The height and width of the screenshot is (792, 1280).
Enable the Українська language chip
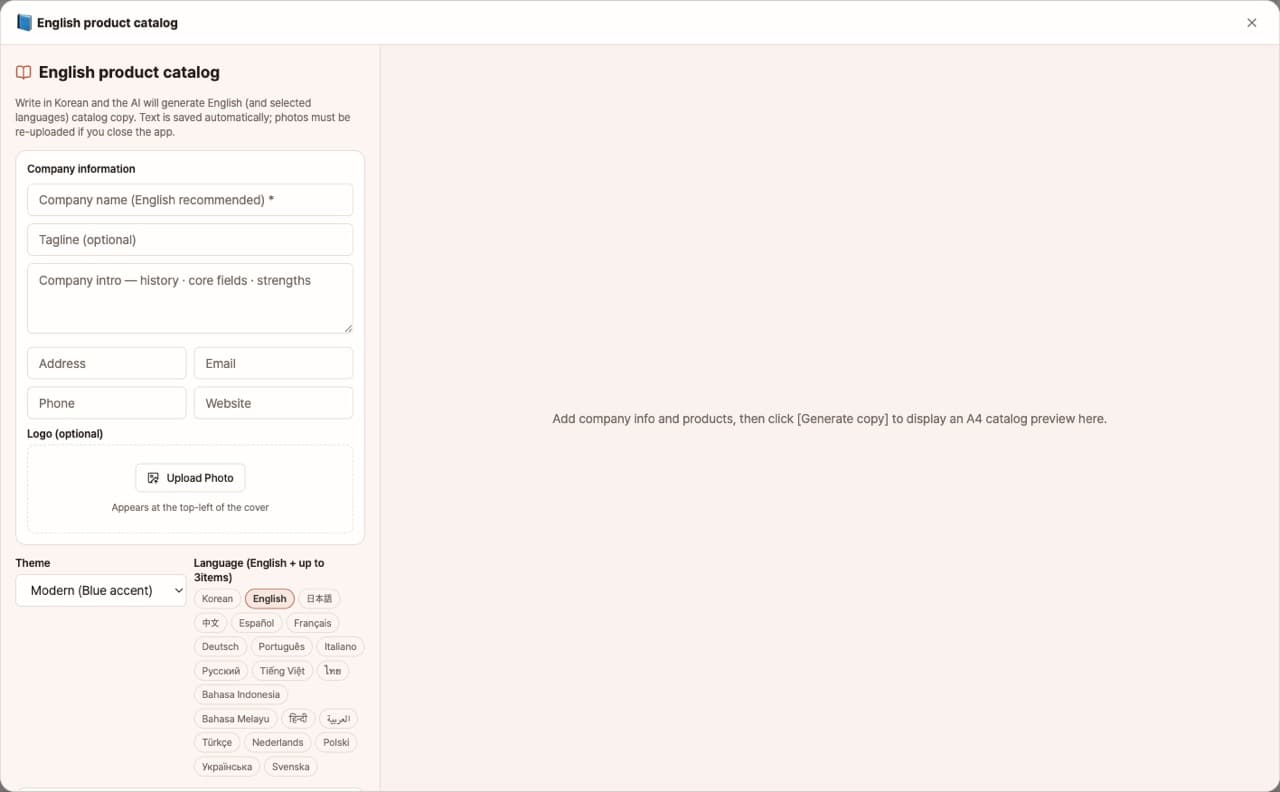click(227, 767)
